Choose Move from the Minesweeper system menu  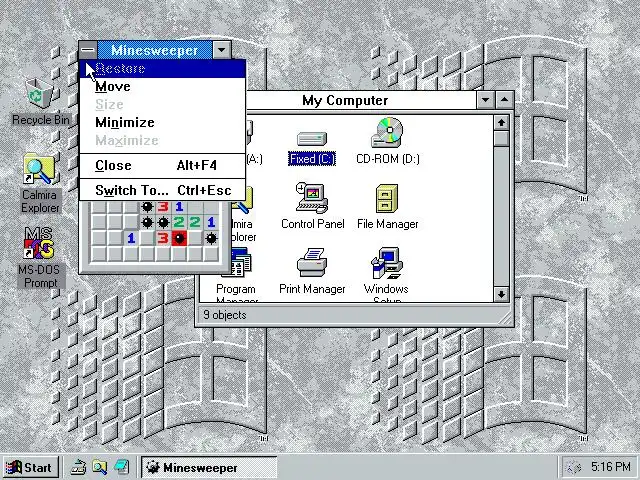click(162, 87)
